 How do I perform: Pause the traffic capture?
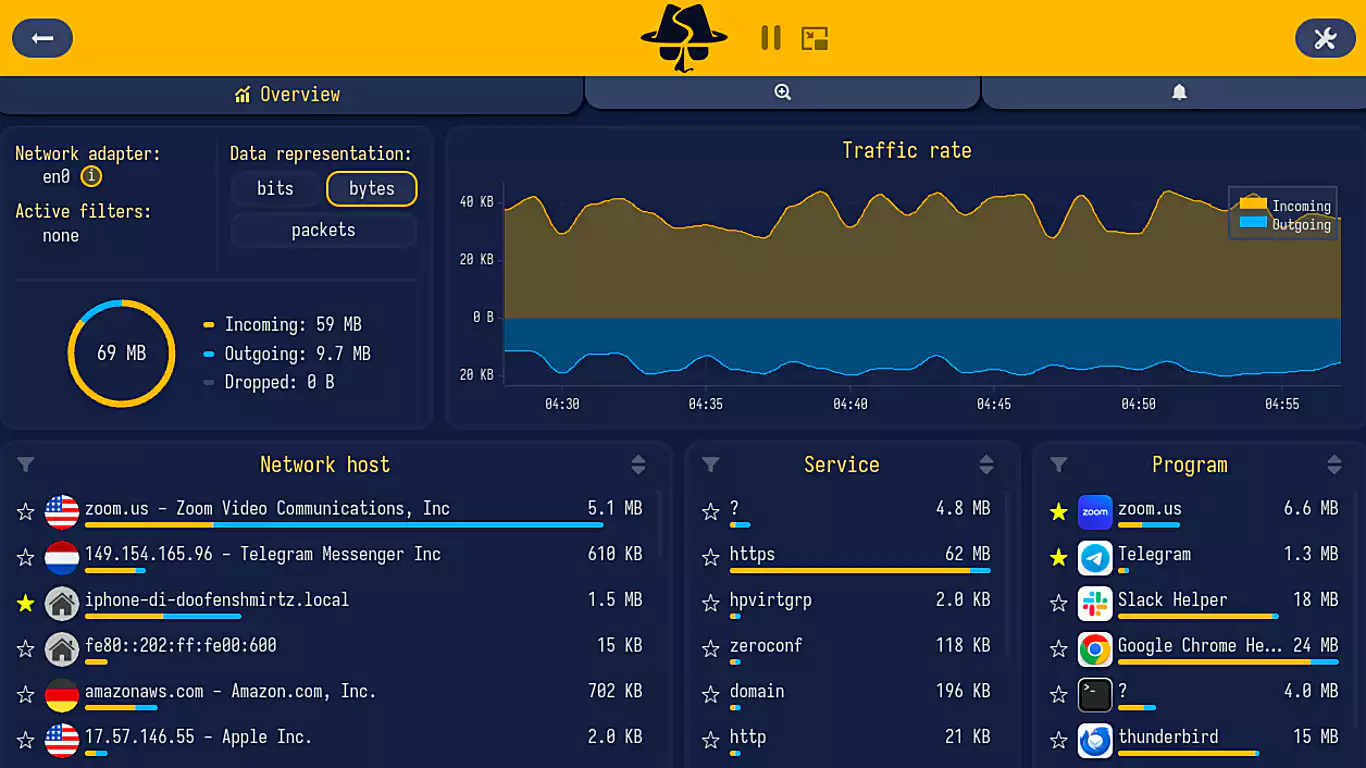[770, 38]
